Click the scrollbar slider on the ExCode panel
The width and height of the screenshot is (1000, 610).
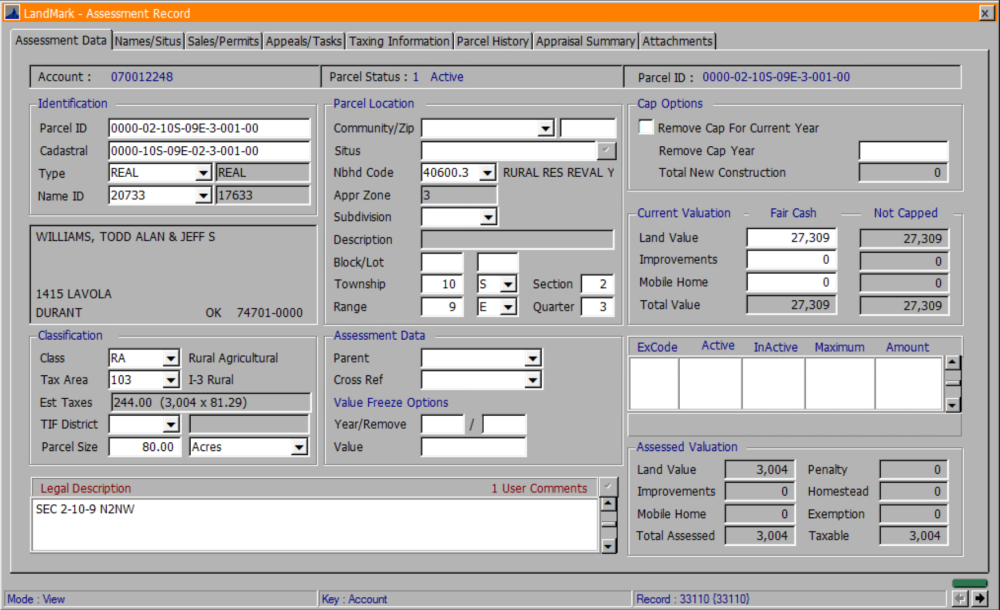951,383
